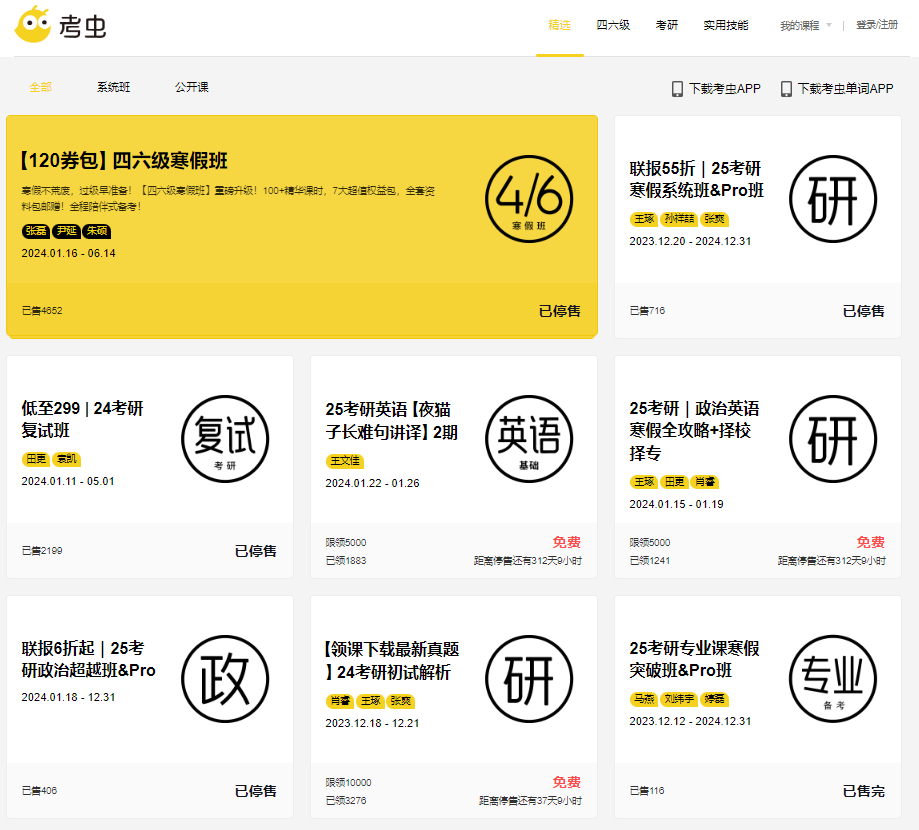
Task: Click the 英语 基础 circle badge
Action: click(x=529, y=439)
